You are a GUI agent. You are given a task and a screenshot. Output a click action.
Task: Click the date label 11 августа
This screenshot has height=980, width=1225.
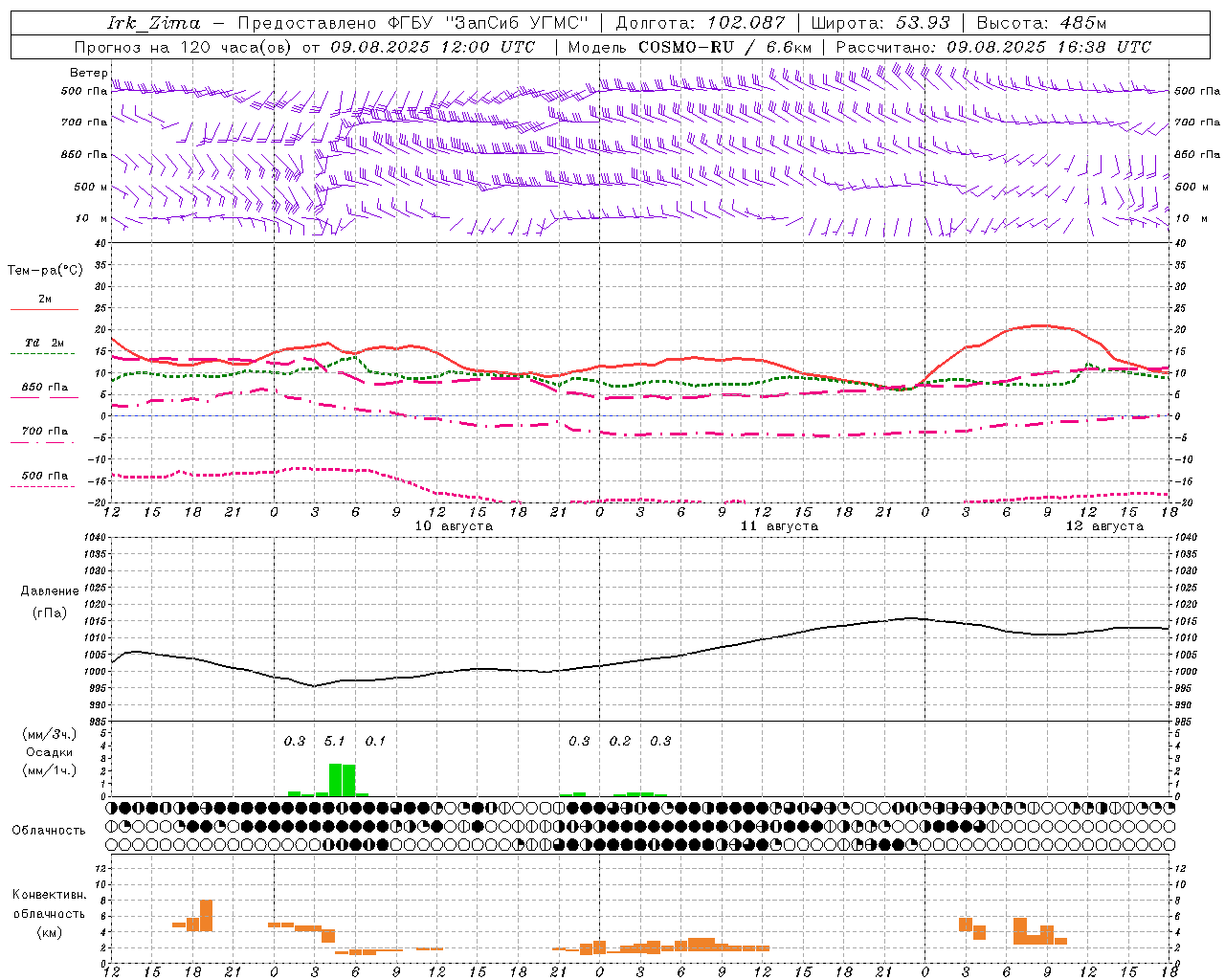779,526
